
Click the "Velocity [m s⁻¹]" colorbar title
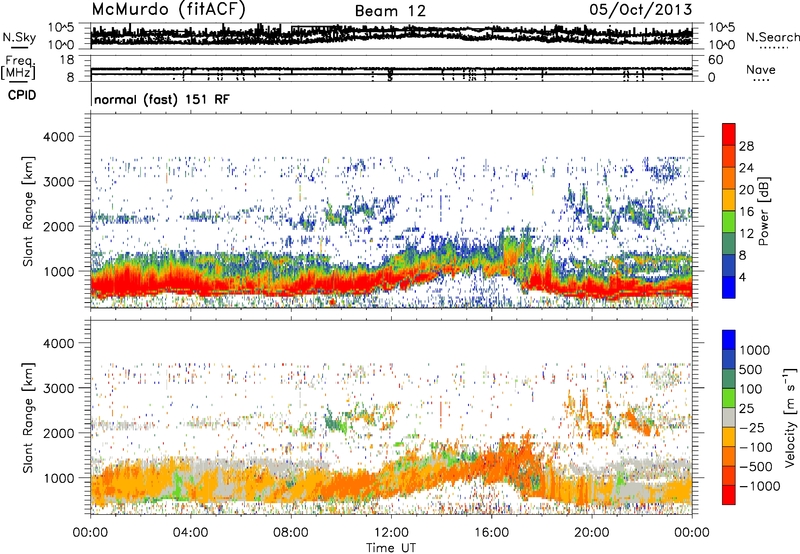[x=790, y=416]
